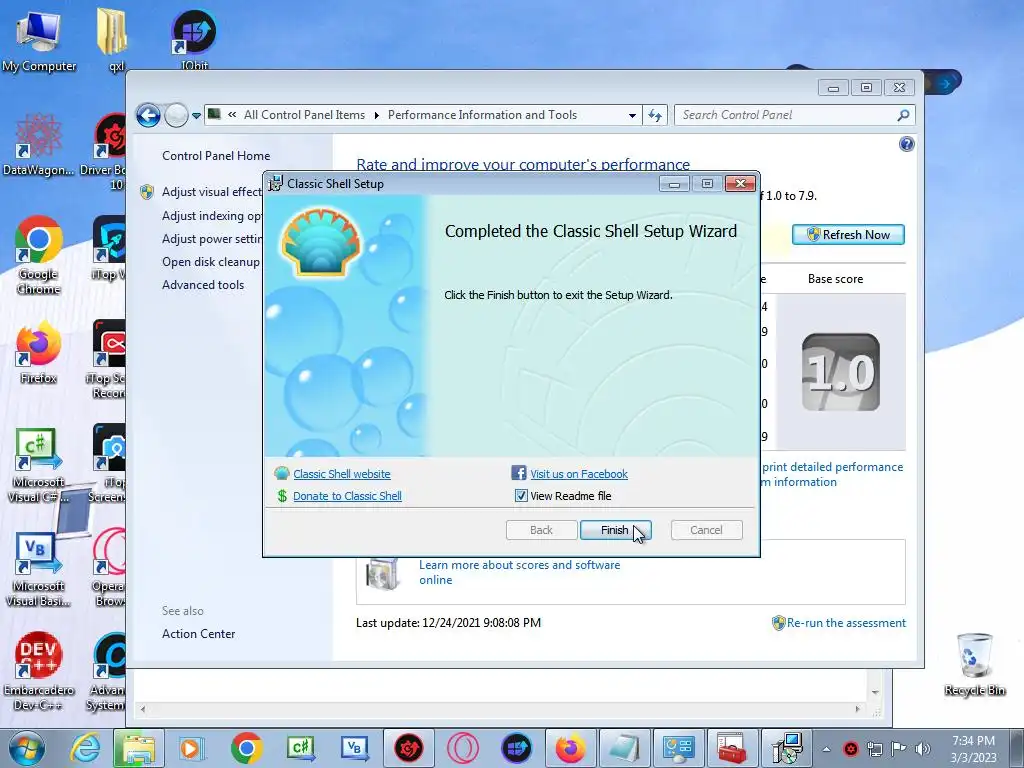Open the Classic Shell website link
This screenshot has width=1024, height=768.
pos(342,474)
